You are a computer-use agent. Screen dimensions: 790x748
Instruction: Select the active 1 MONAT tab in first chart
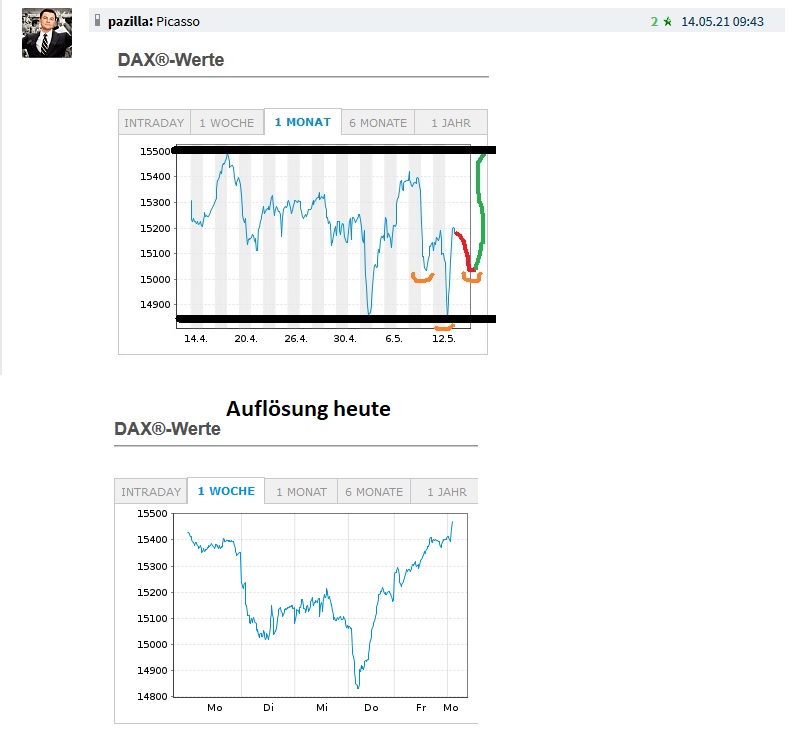tap(302, 122)
